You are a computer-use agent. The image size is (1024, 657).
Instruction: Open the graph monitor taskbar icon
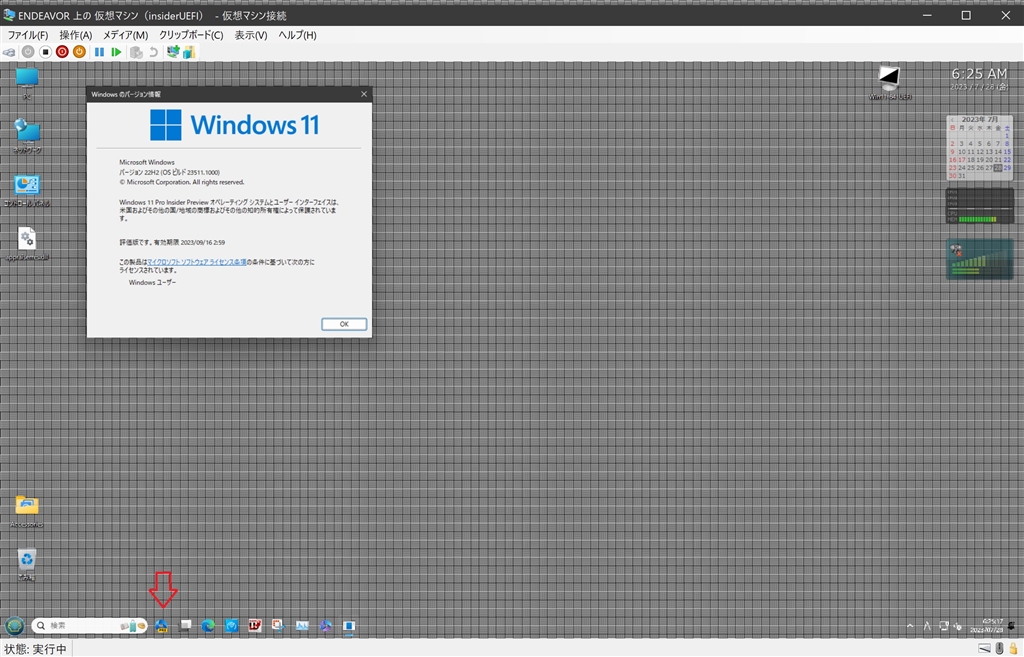(302, 626)
